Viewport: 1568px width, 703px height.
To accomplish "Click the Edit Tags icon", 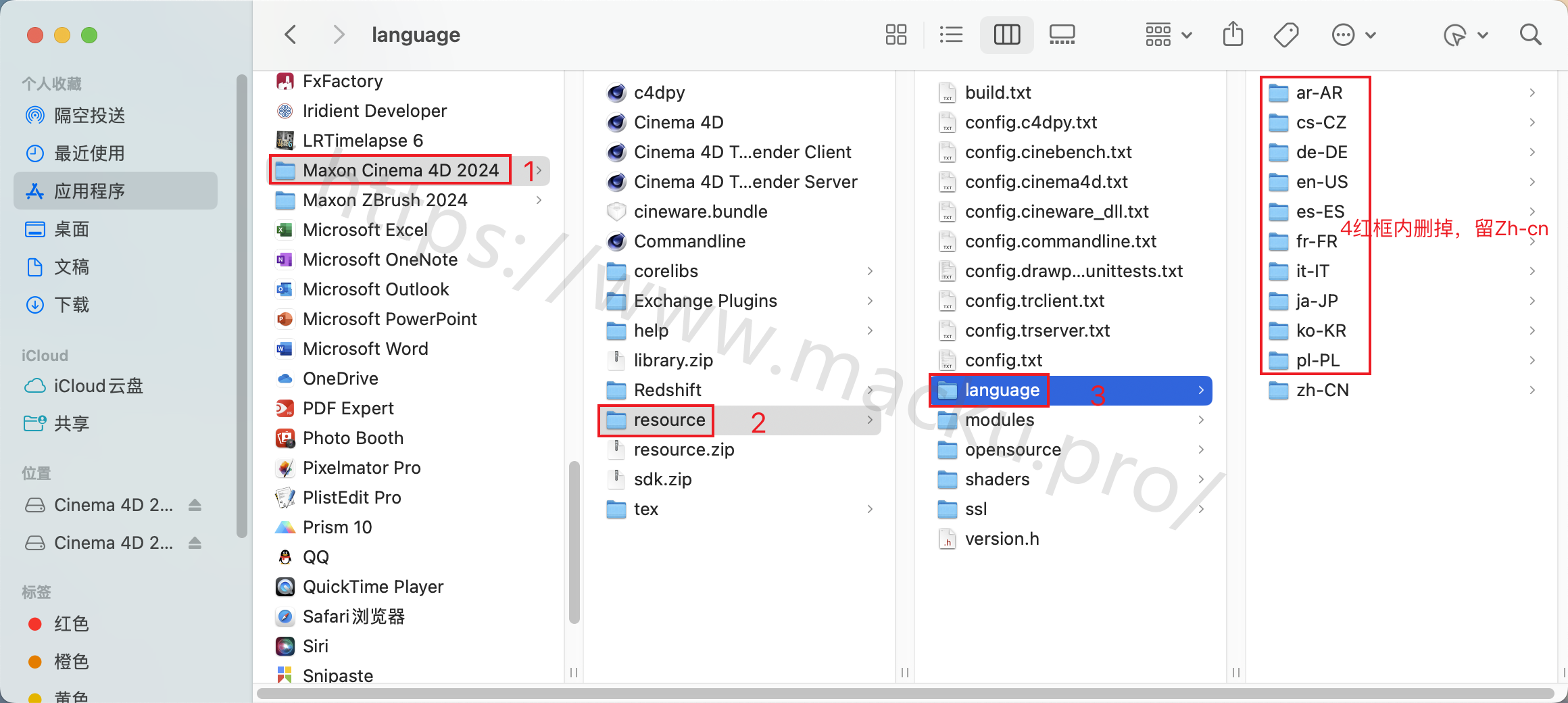I will click(x=1286, y=34).
